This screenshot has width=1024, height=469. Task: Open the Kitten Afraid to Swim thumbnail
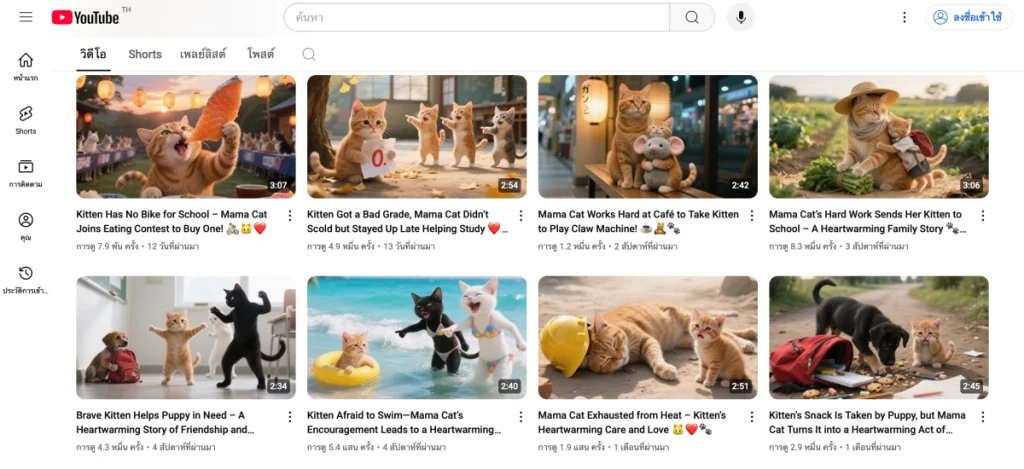click(416, 337)
